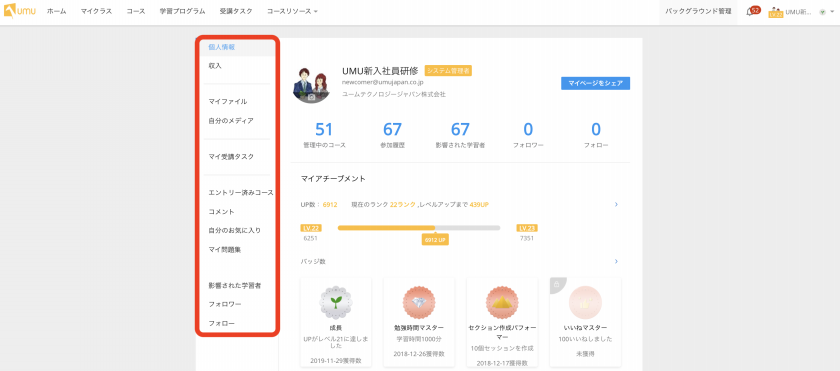Click the level progress bar
840x371 pixels.
pyautogui.click(x=419, y=228)
